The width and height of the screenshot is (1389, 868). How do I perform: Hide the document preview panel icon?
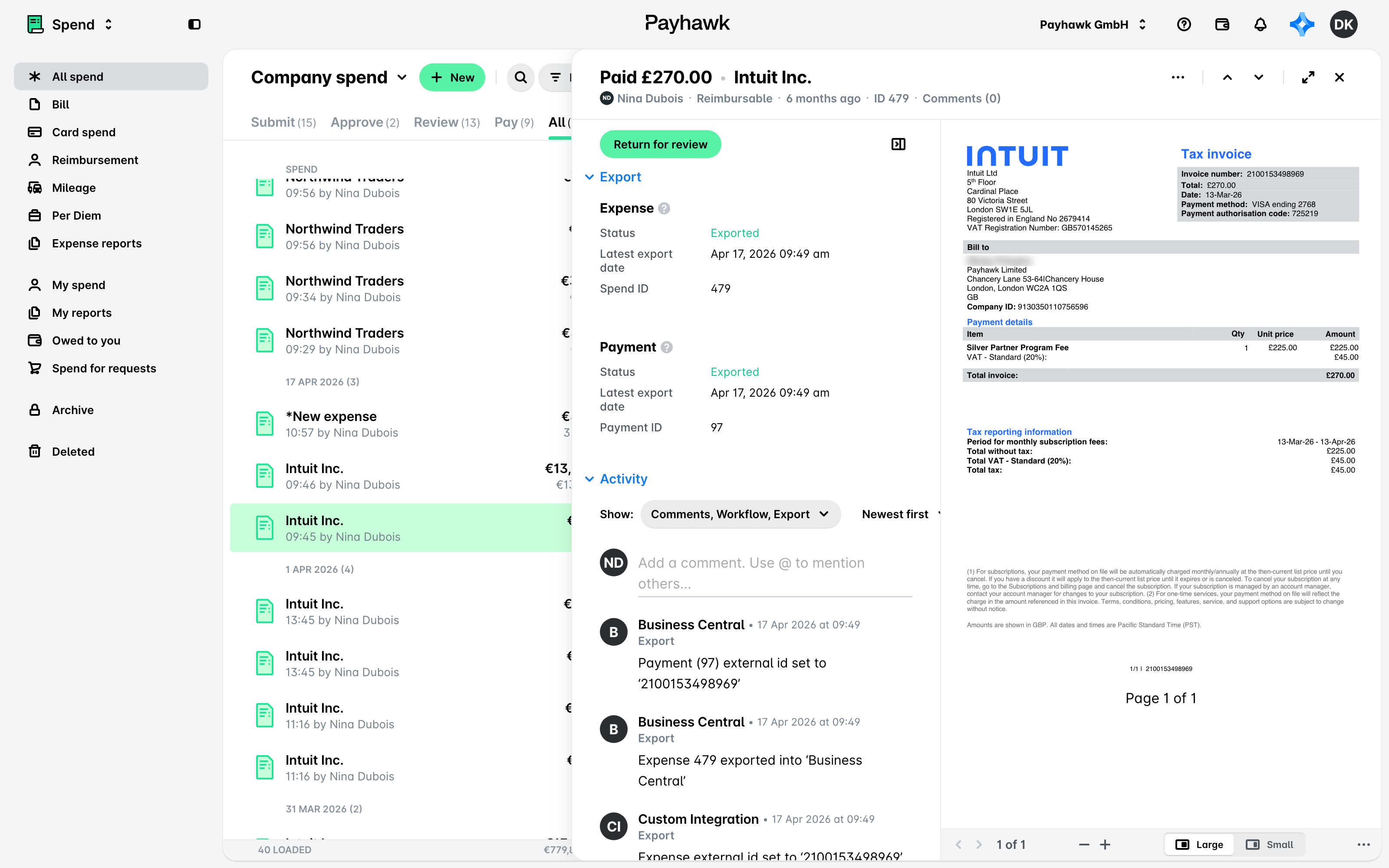(x=898, y=144)
